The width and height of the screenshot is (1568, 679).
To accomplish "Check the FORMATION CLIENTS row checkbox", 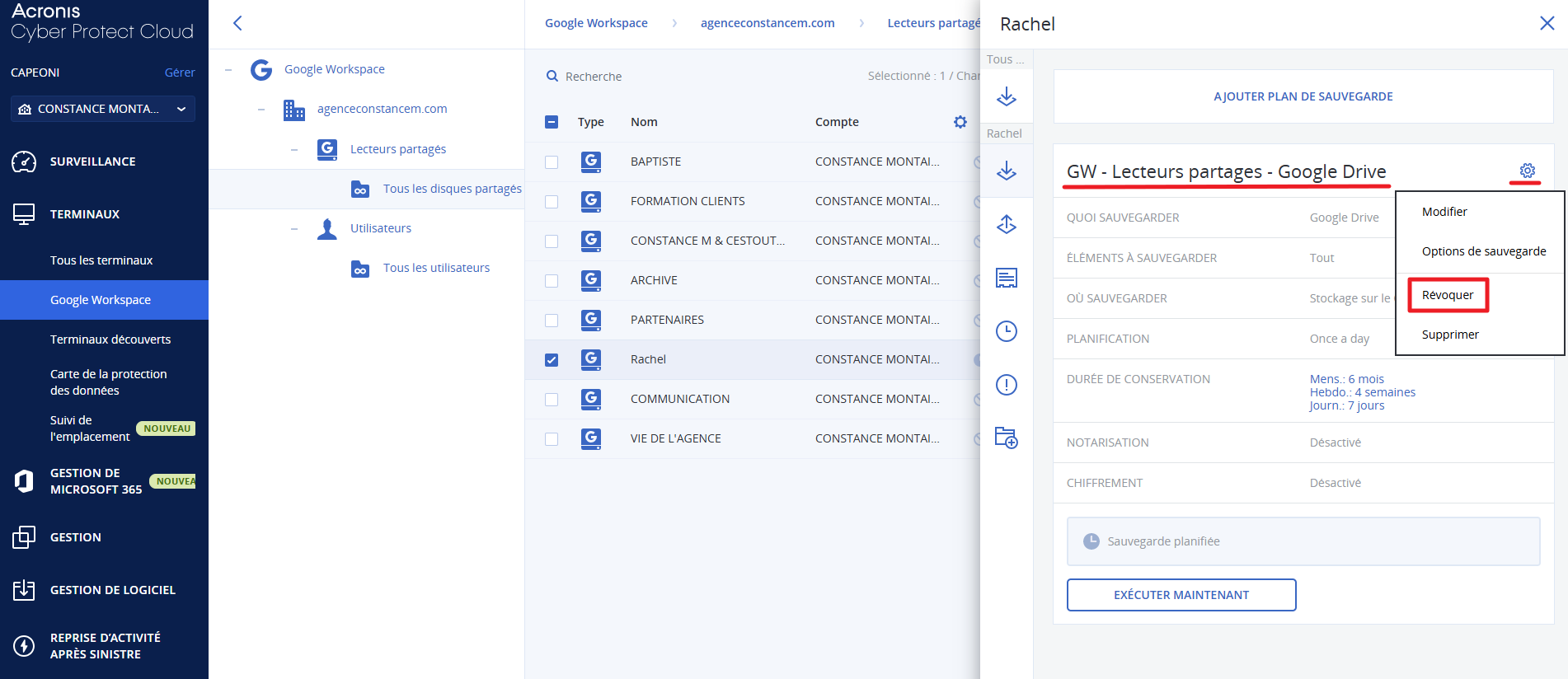I will [x=552, y=202].
